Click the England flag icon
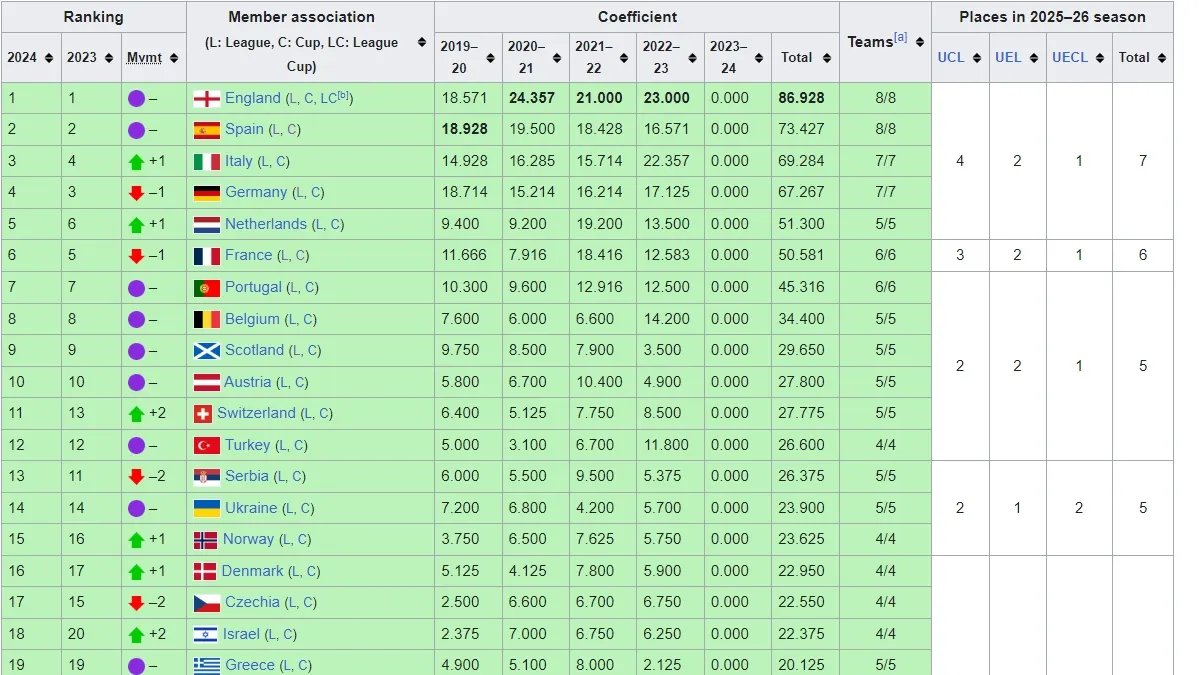 pyautogui.click(x=207, y=98)
